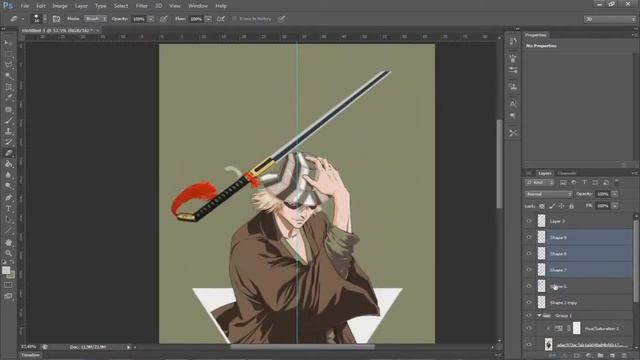The height and width of the screenshot is (360, 640).
Task: Select the Path Selection tool
Action: pyautogui.click(x=8, y=220)
